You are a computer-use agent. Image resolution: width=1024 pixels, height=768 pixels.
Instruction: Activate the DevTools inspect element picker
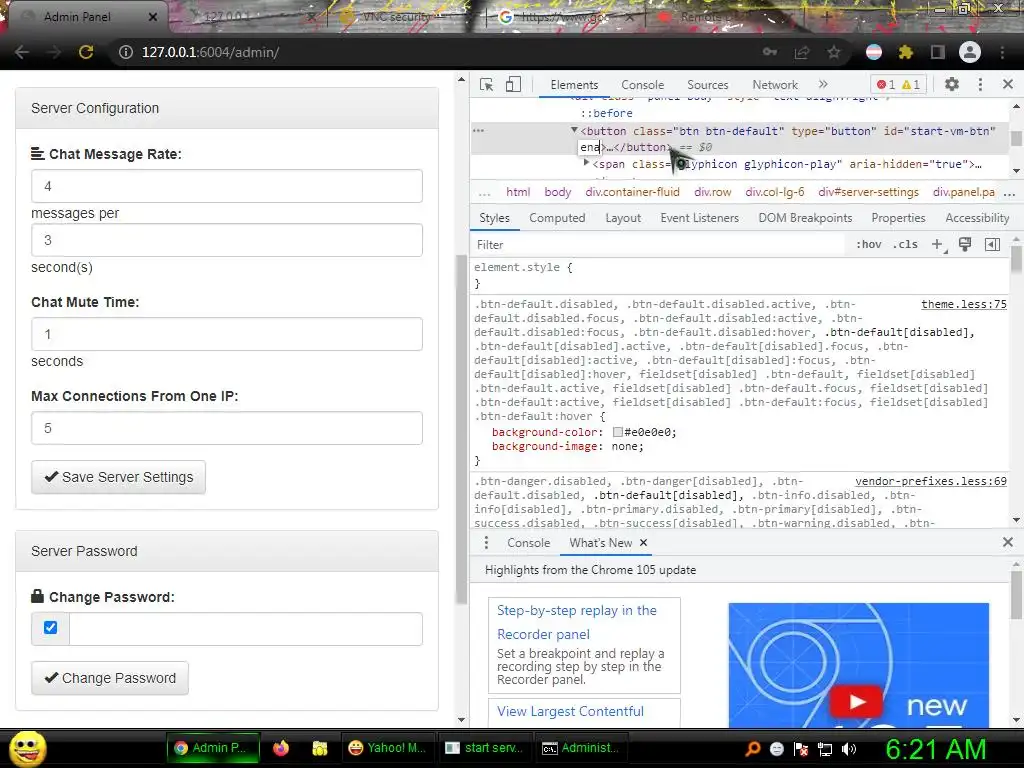pos(487,84)
